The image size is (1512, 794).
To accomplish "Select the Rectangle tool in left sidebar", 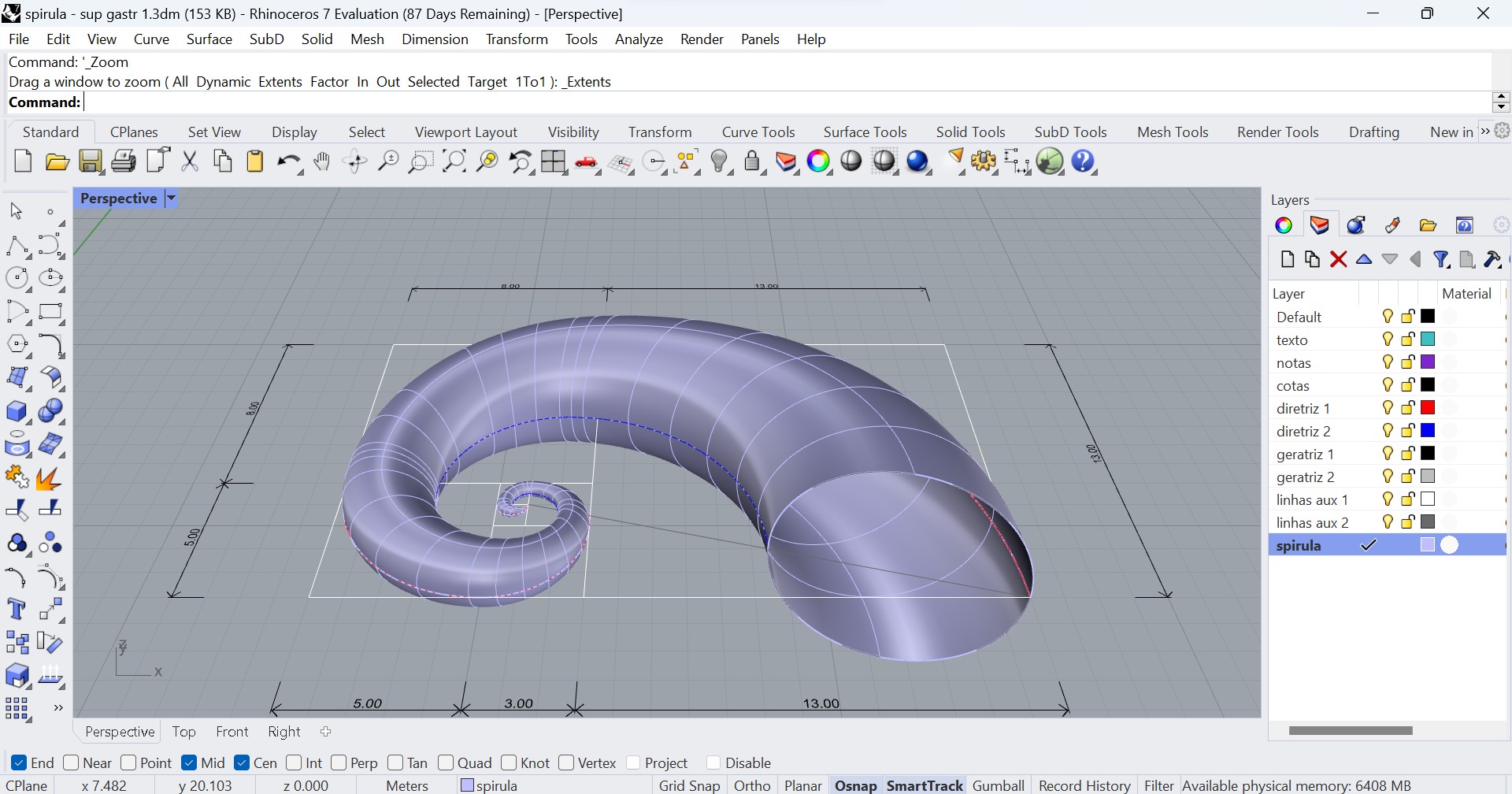I will point(50,312).
